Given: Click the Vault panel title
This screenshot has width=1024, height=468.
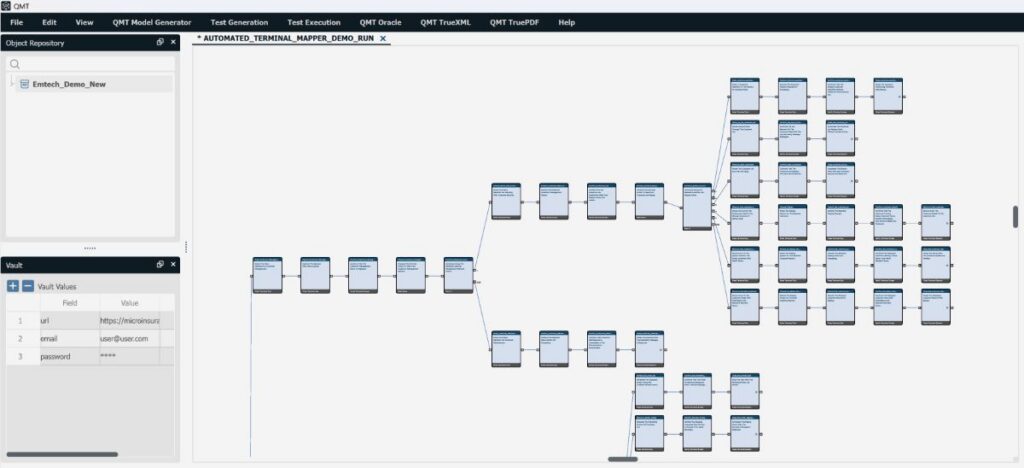Looking at the screenshot, I should [14, 265].
